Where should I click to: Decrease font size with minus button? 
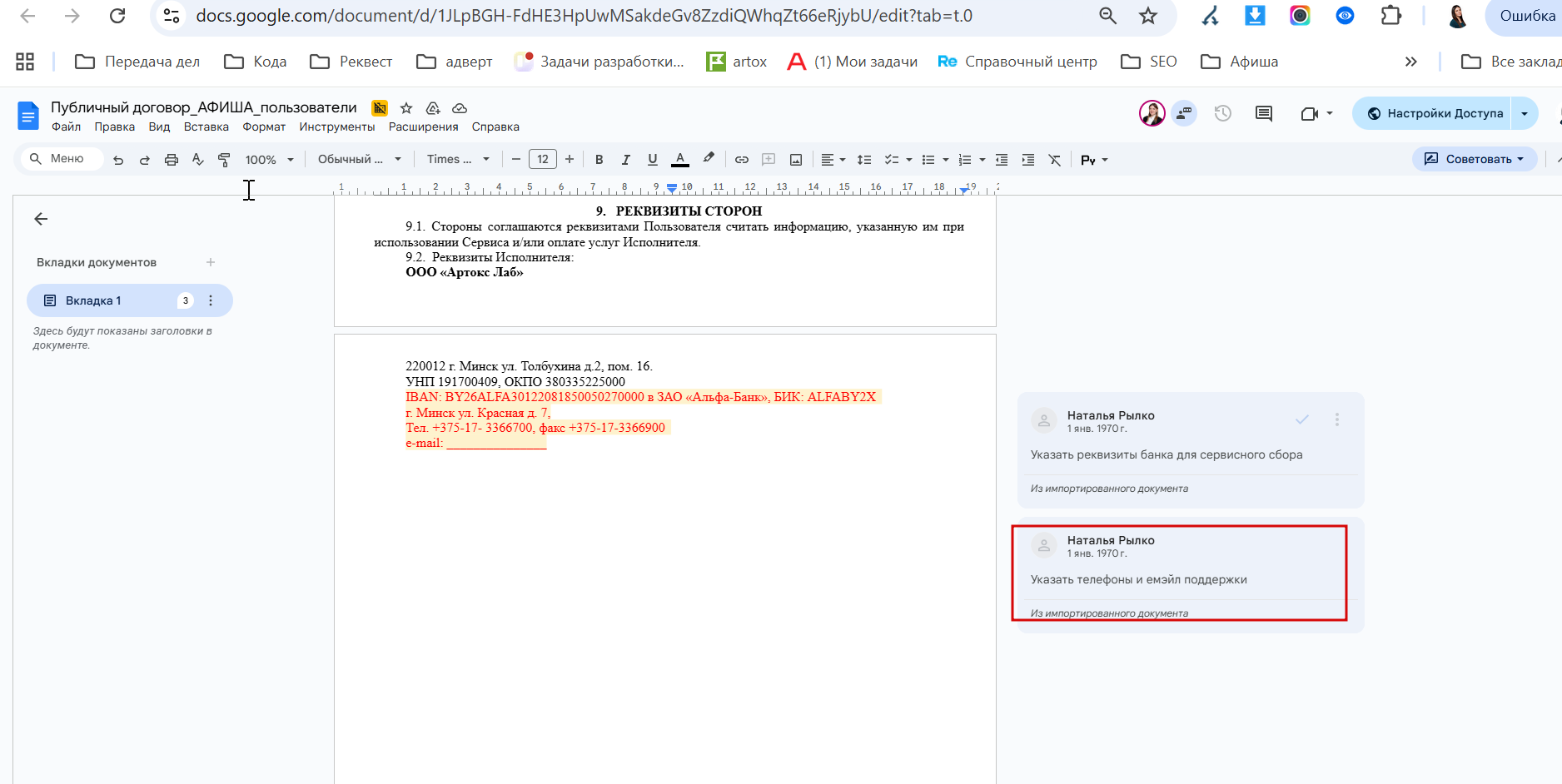click(x=516, y=160)
